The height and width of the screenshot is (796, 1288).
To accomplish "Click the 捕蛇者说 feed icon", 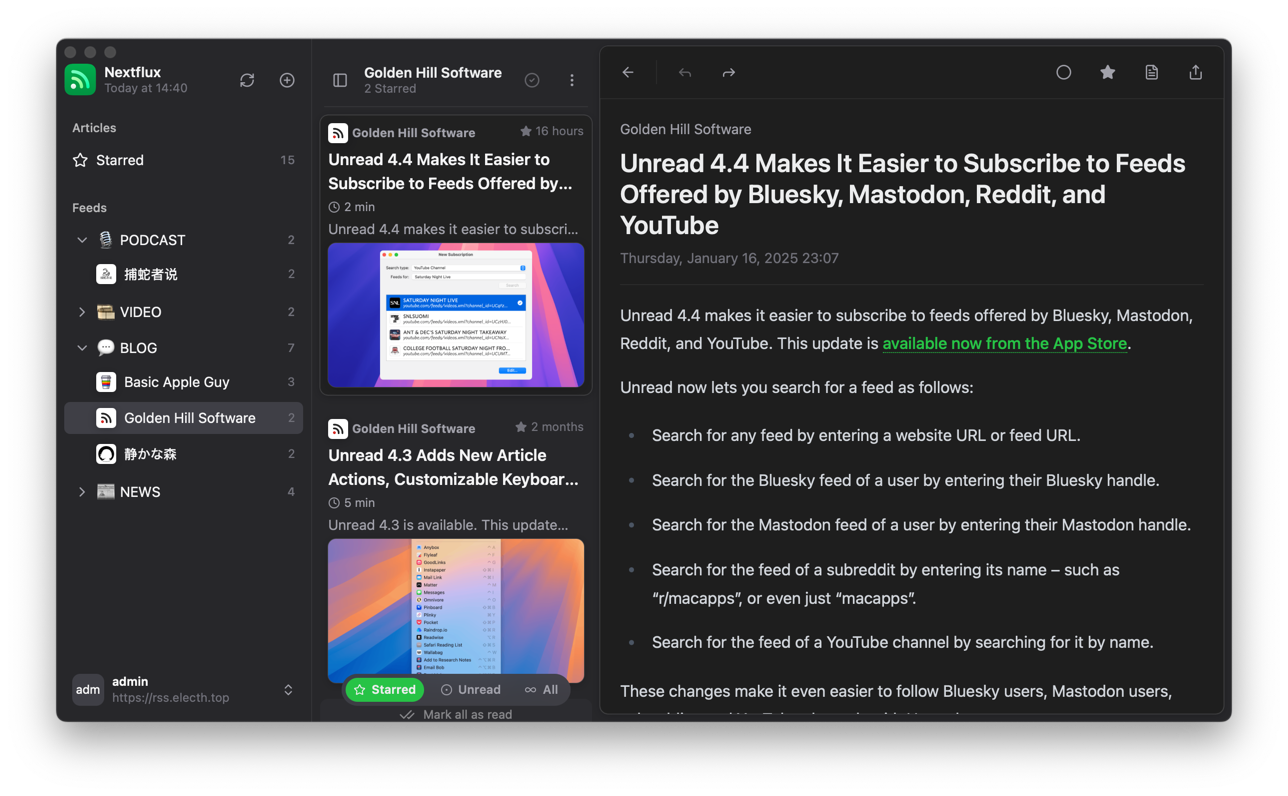I will (x=106, y=274).
